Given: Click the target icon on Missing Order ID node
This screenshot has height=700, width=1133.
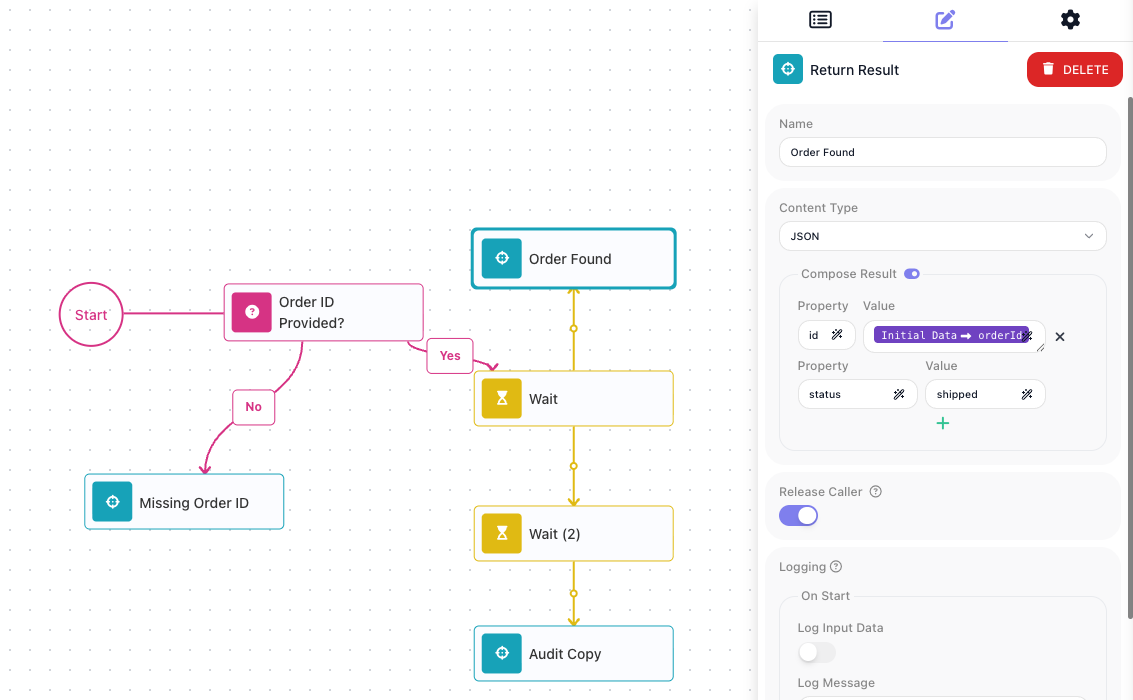Looking at the screenshot, I should click(112, 501).
